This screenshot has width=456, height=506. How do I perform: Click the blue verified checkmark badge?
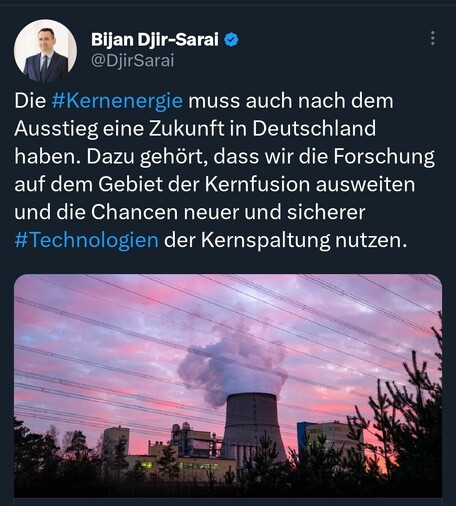coord(231,40)
